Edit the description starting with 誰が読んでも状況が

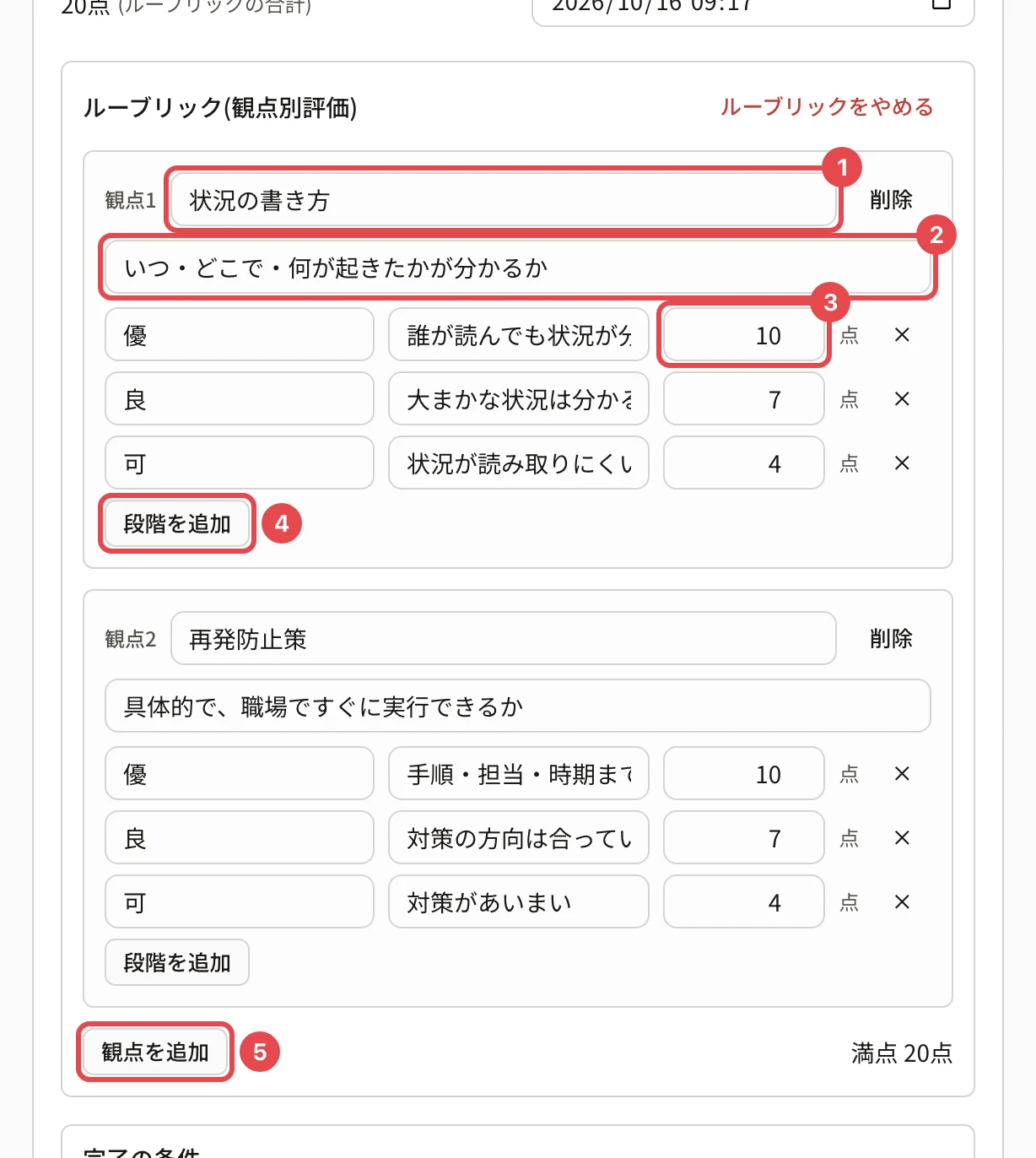click(519, 335)
